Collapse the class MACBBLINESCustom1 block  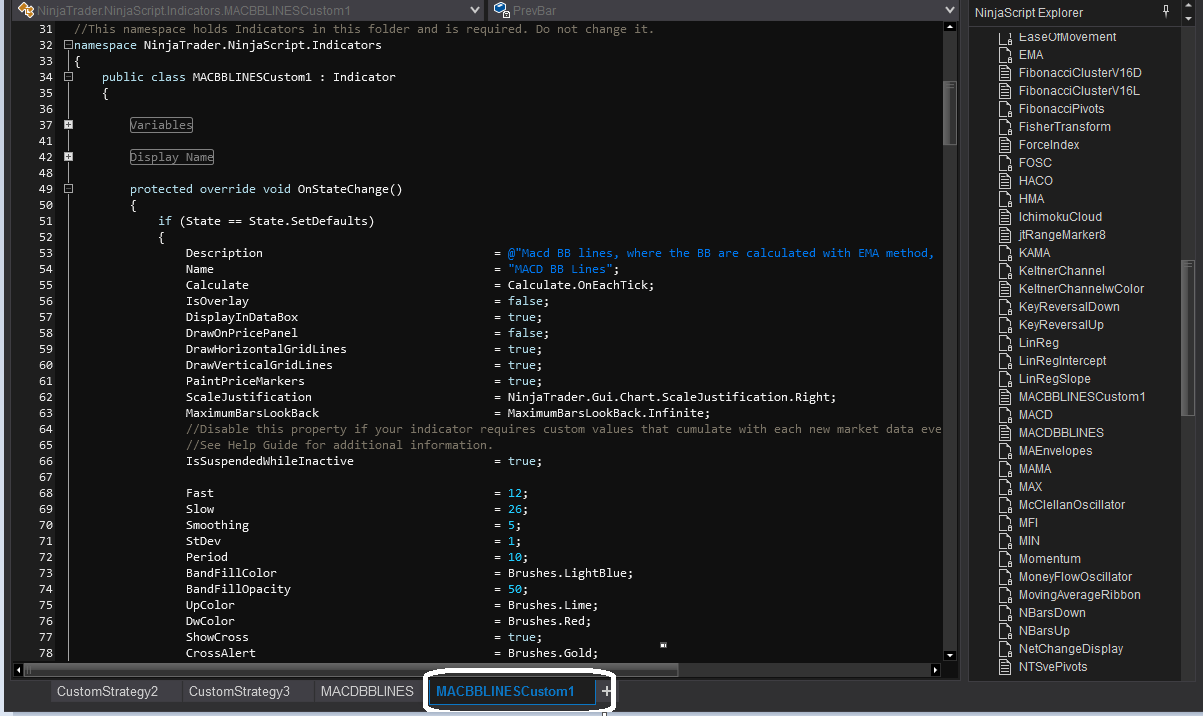coord(68,77)
